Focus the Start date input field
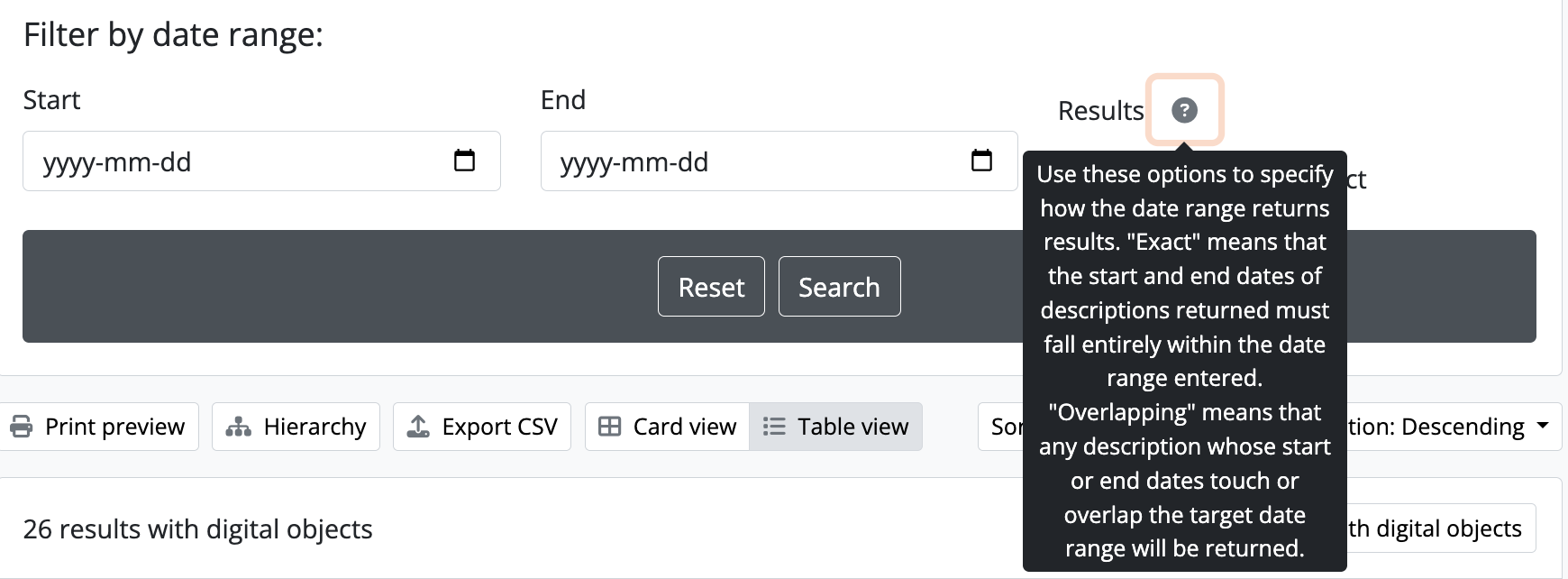1568x579 pixels. tap(234, 161)
